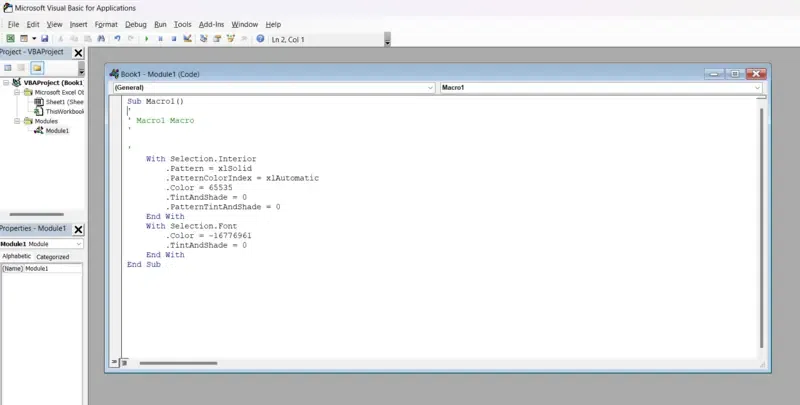
Task: Switch to the Categorized properties tab
Action: tap(53, 257)
